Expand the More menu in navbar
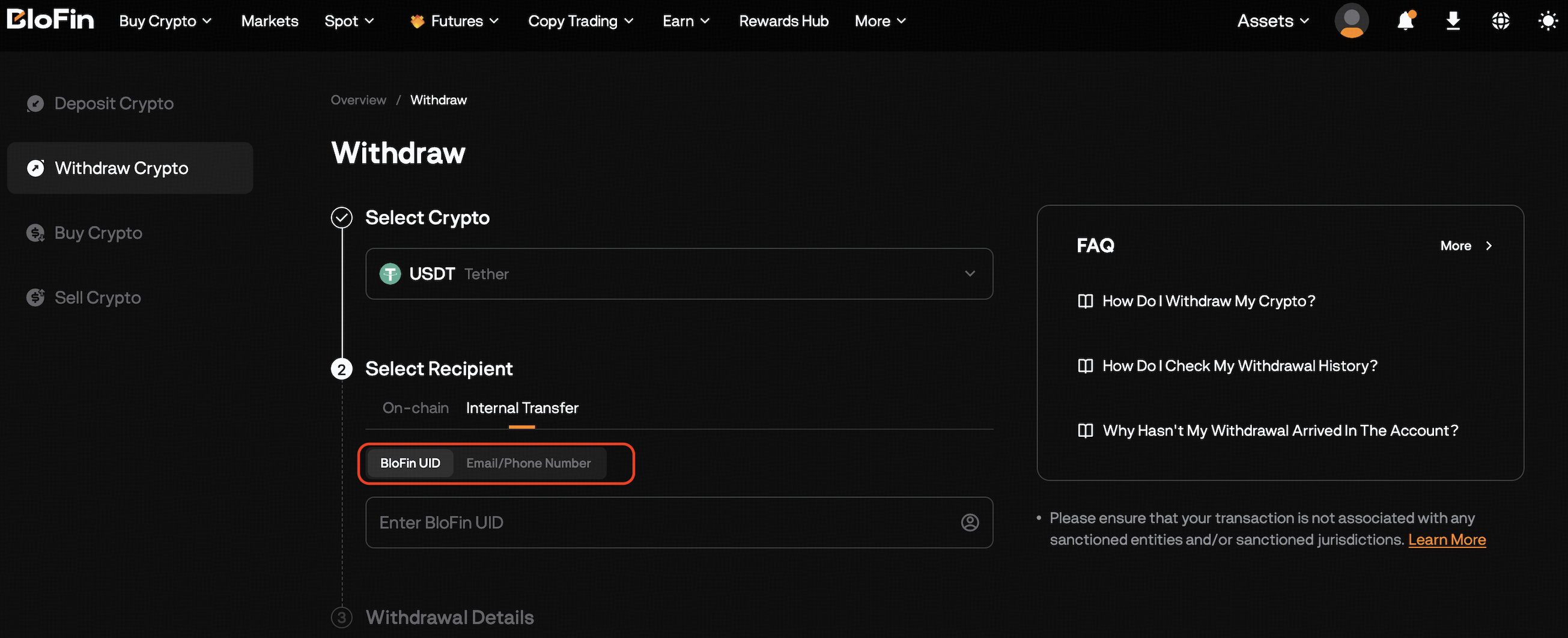 click(x=880, y=21)
